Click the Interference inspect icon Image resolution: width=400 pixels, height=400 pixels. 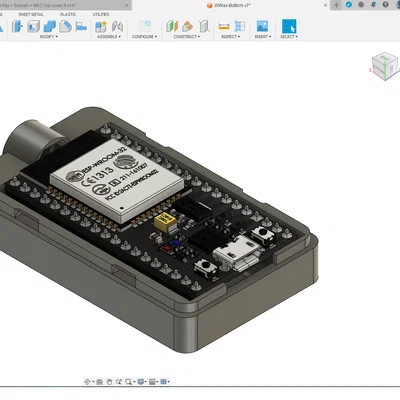click(240, 26)
